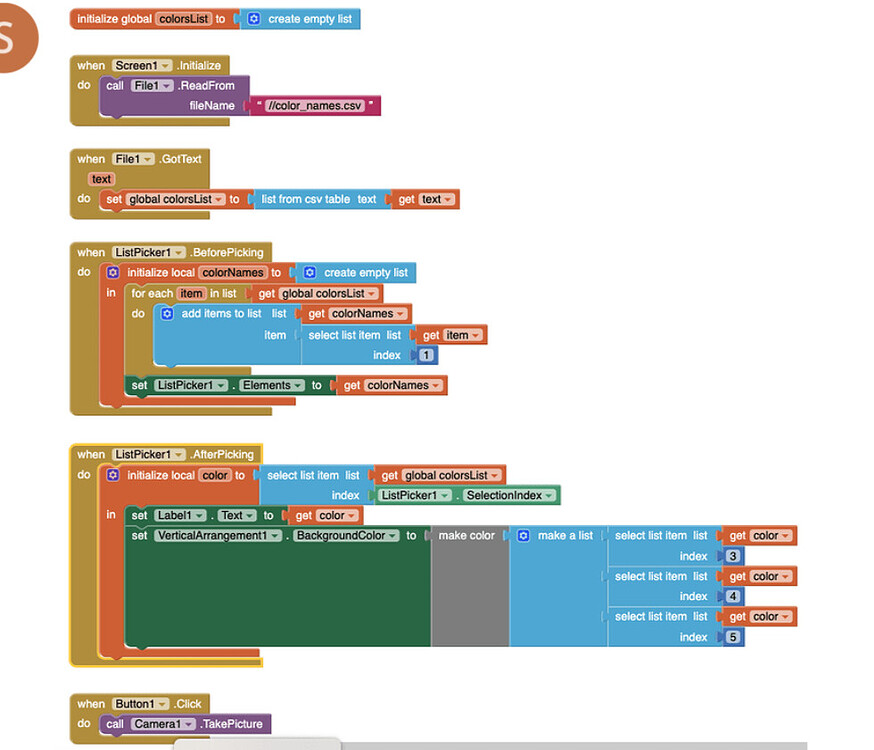This screenshot has width=874, height=750.
Task: Open the gear on initialize local color block
Action: pos(111,475)
